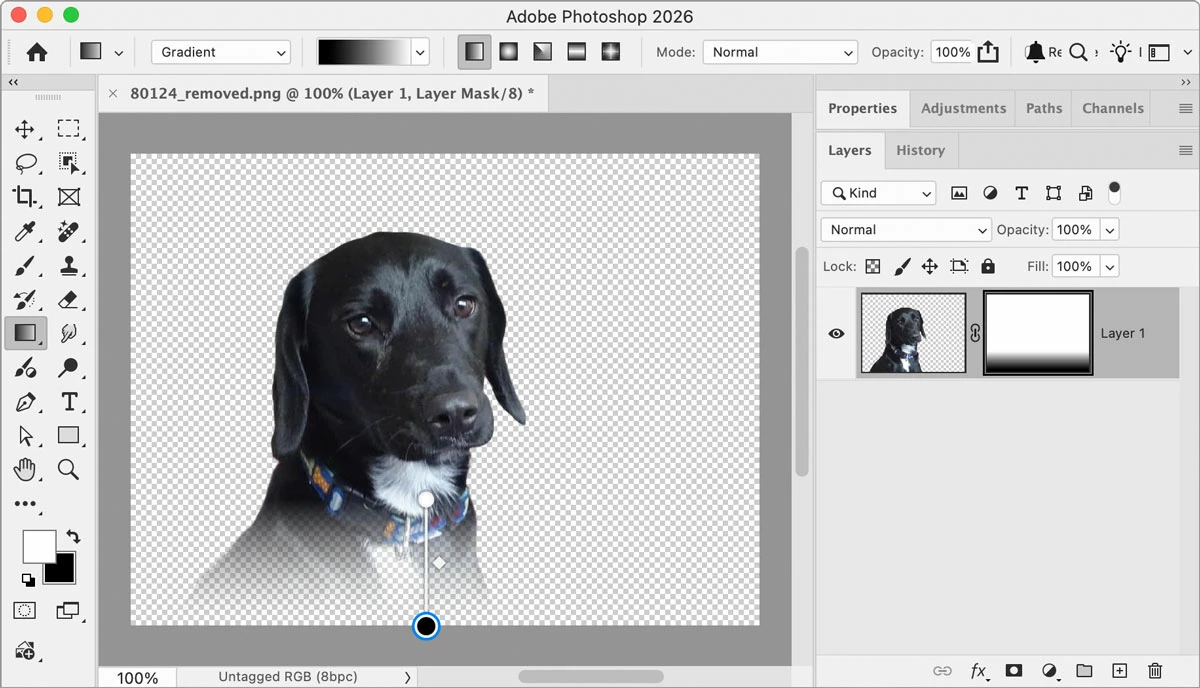Click the Home button in options bar
This screenshot has height=688, width=1200.
(x=37, y=52)
